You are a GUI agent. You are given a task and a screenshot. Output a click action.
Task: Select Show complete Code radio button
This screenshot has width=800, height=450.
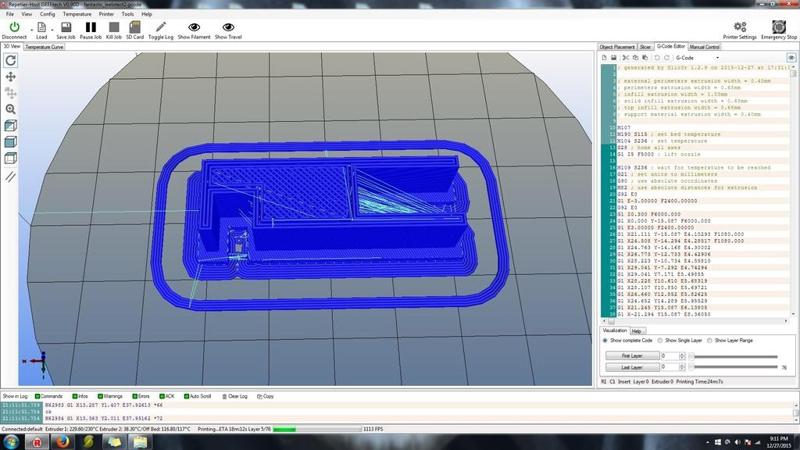(605, 340)
